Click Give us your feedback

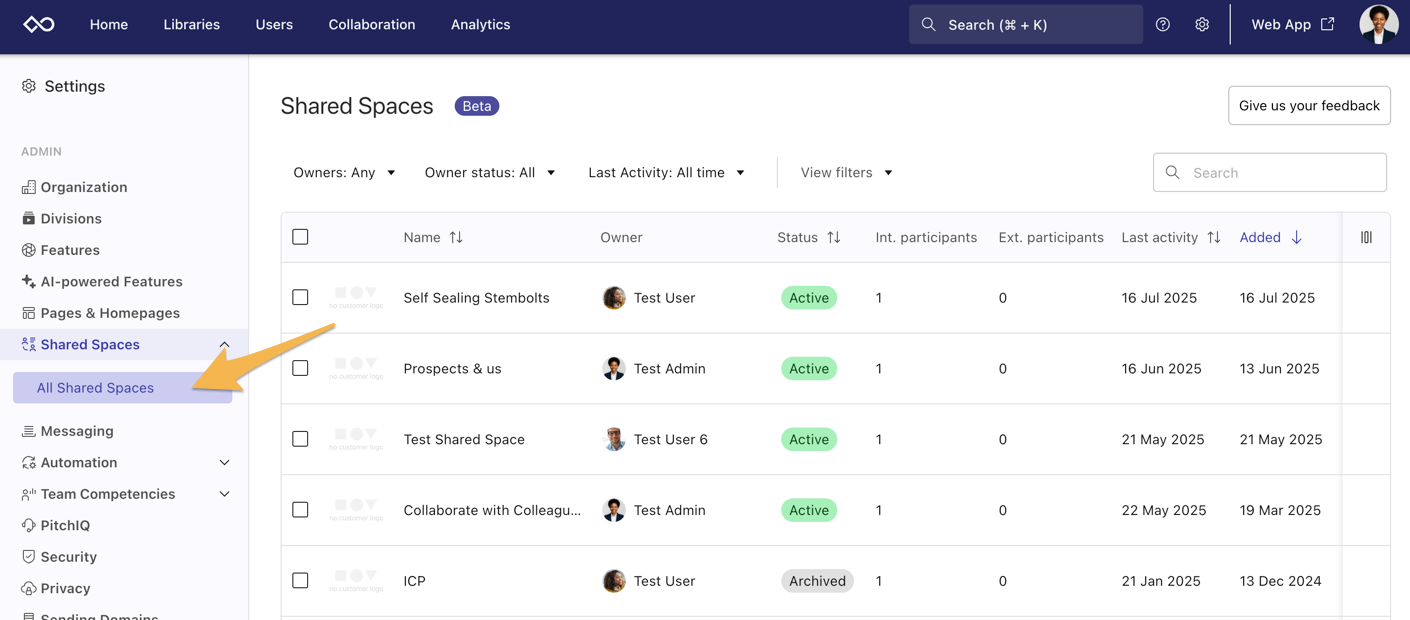click(x=1309, y=105)
